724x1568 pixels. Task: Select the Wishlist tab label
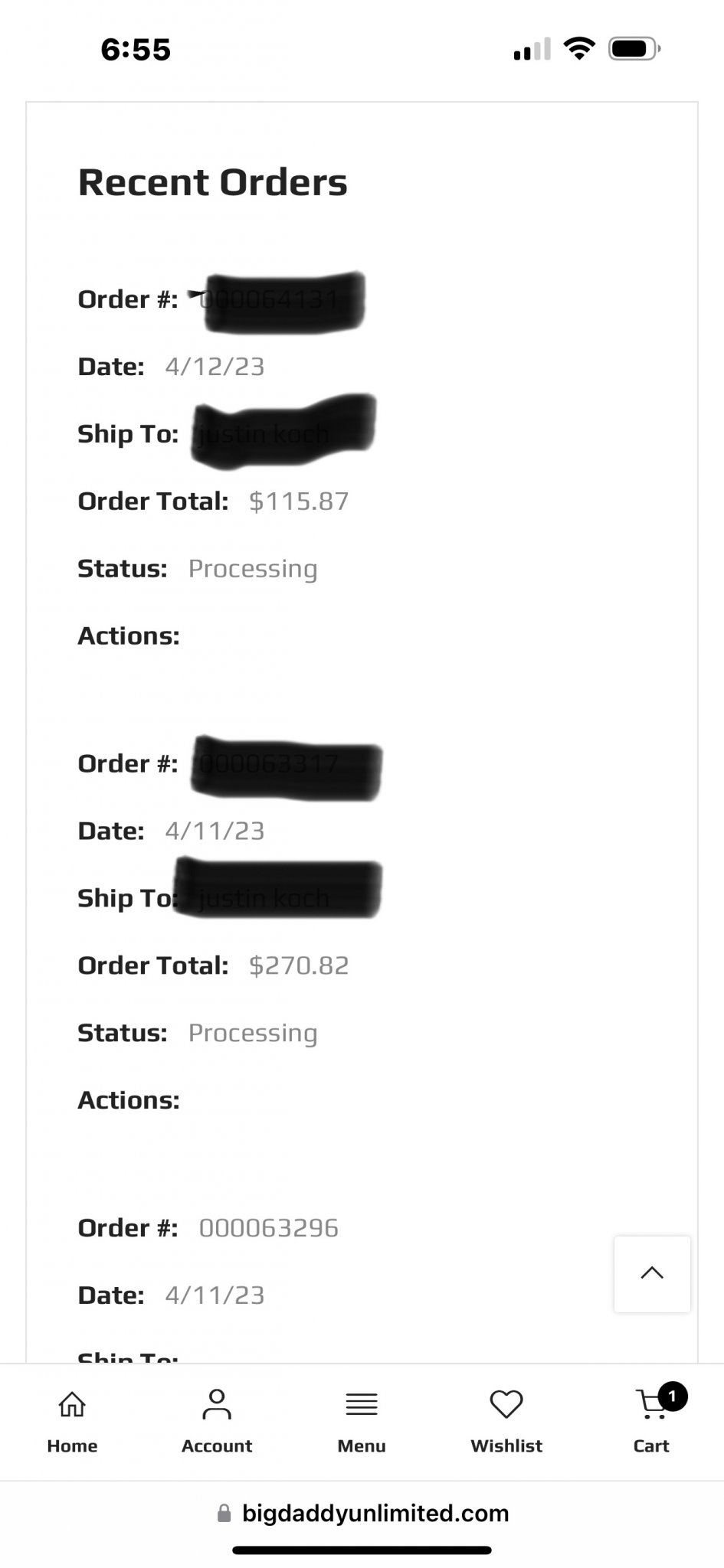(x=506, y=1445)
